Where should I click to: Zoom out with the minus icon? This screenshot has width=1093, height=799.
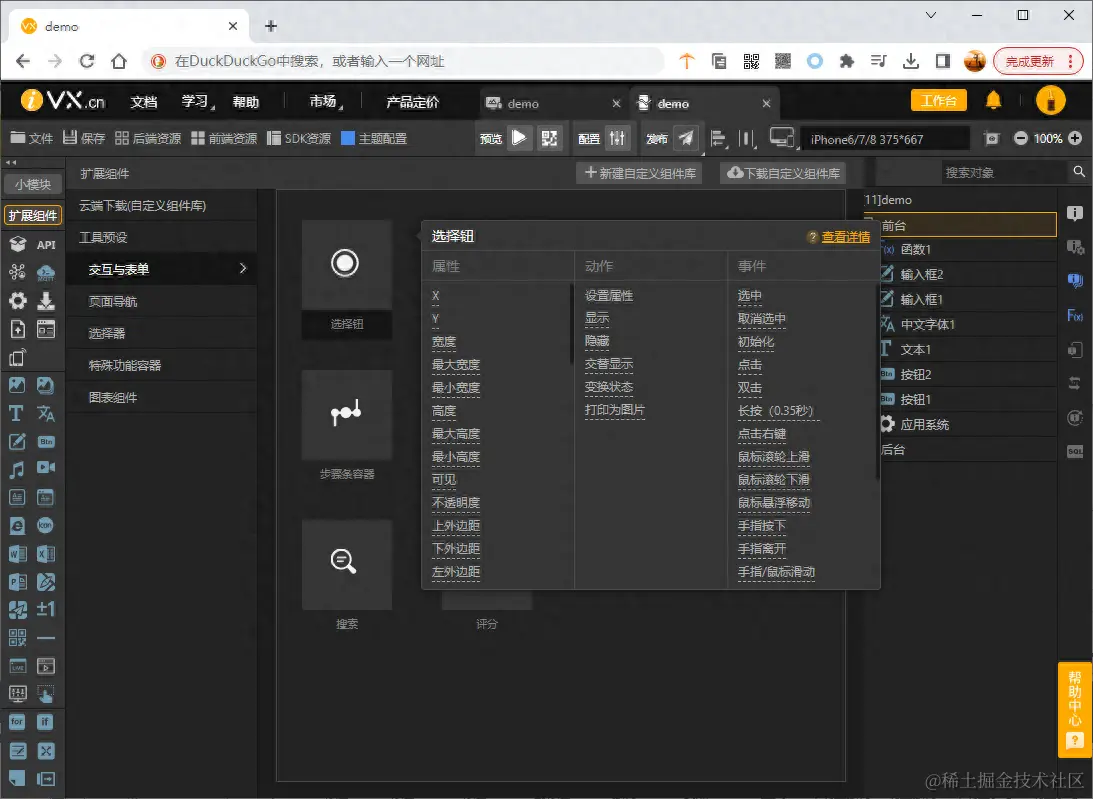click(1021, 138)
